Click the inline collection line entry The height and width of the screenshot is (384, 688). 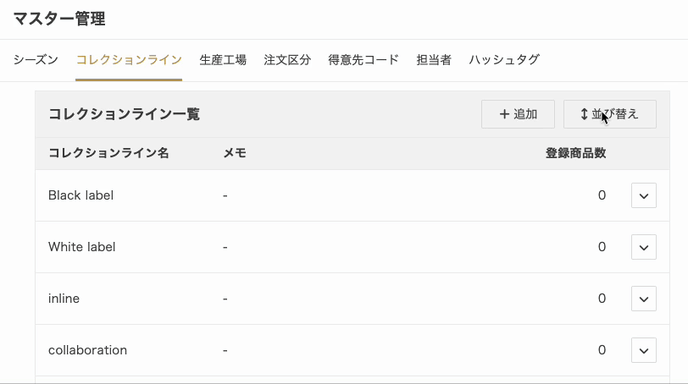64,298
